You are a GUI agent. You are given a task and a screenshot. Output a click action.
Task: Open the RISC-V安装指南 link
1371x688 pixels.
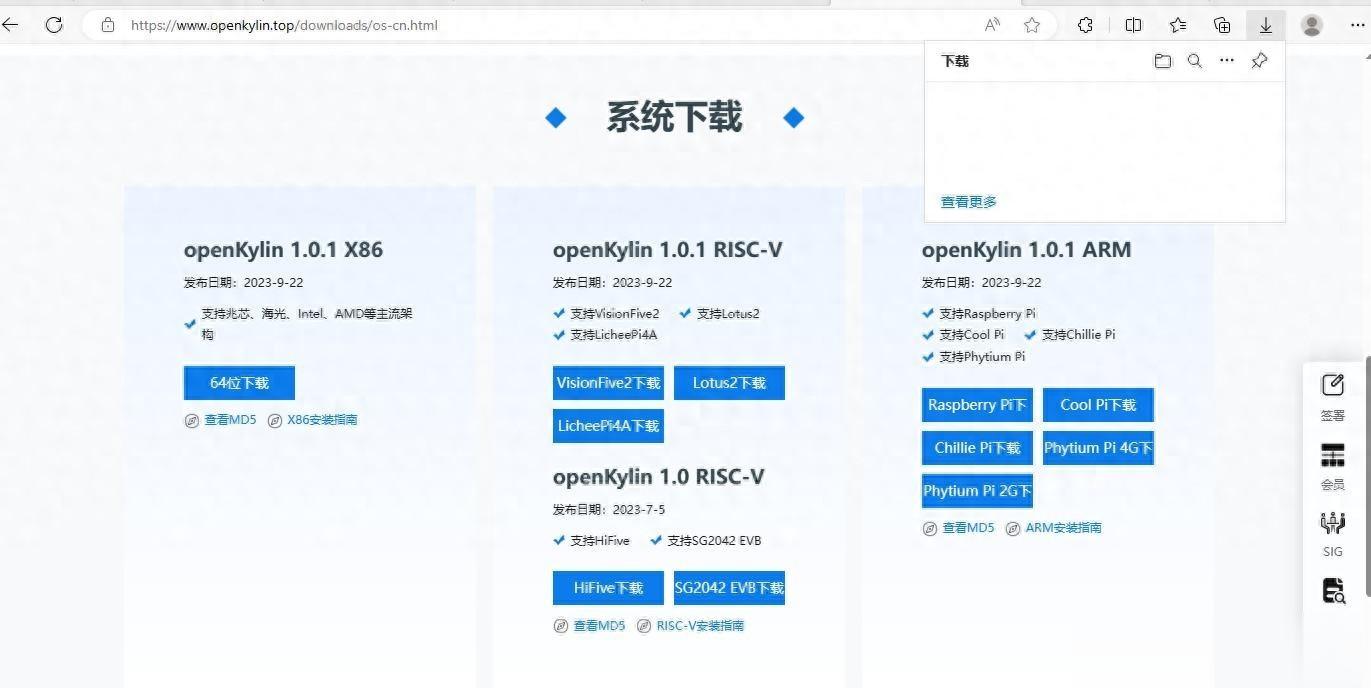[700, 626]
